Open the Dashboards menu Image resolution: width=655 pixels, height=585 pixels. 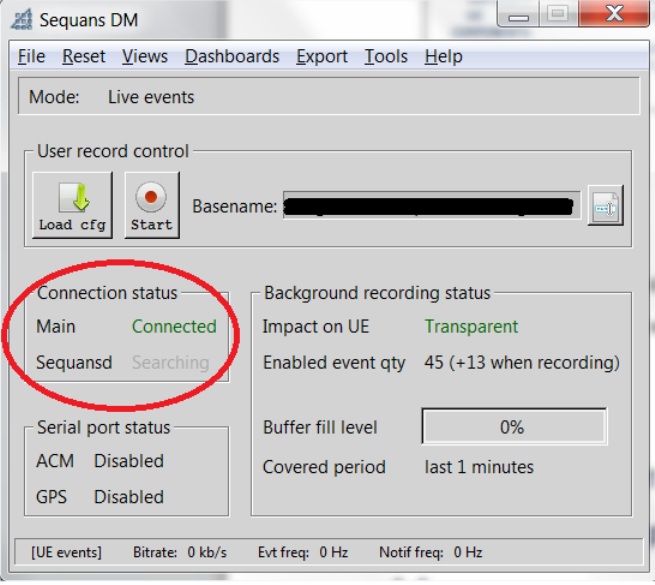232,56
